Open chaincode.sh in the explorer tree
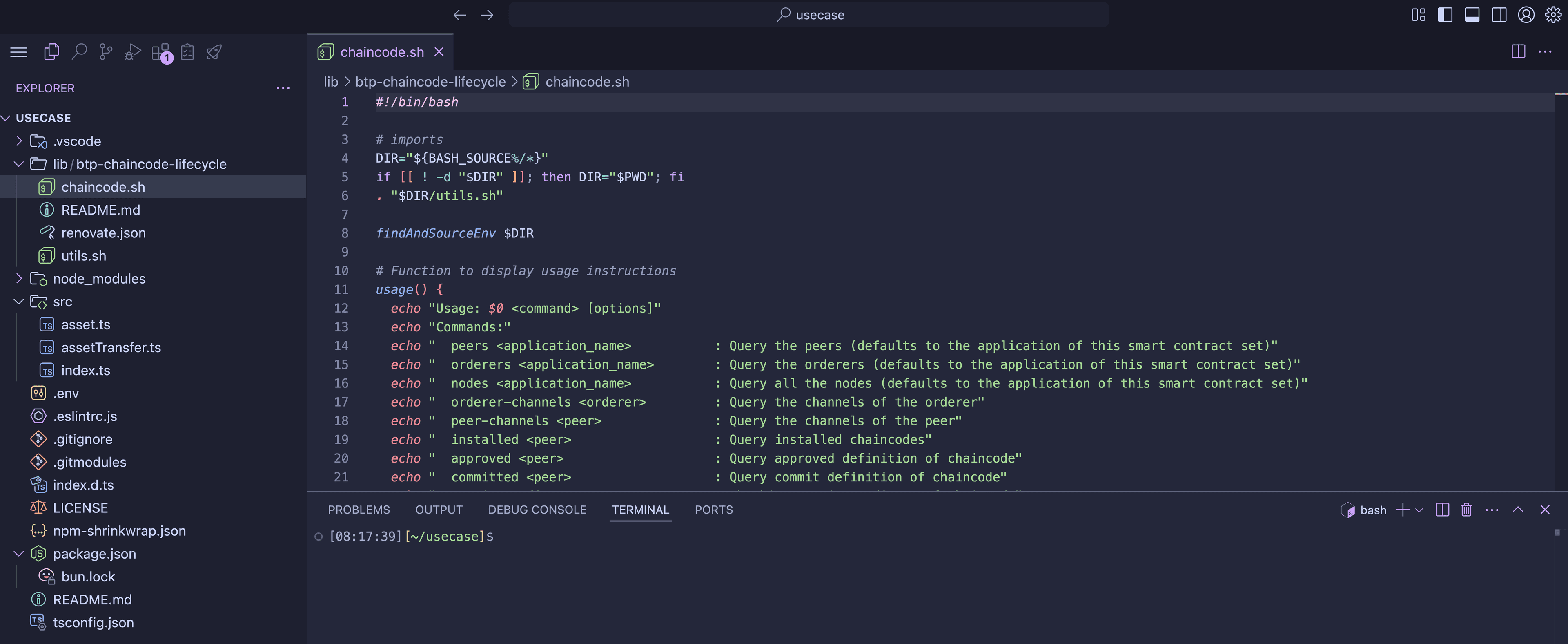Screen dimensions: 1568x644 pos(153,187)
